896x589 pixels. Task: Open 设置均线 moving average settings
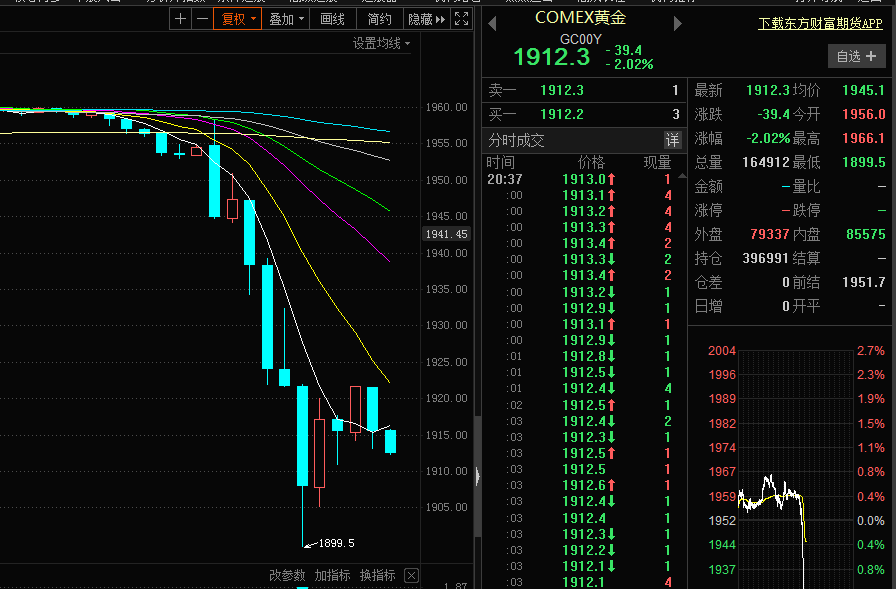pos(381,43)
